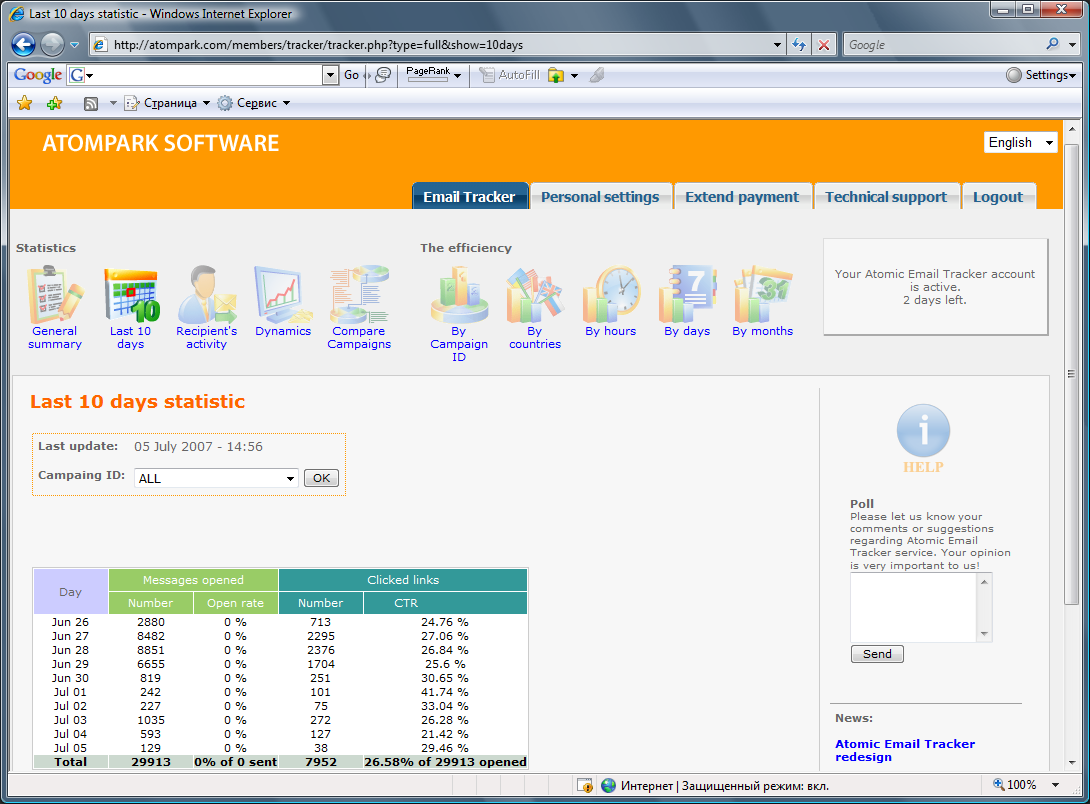Click the Google toolbar highlighter icon
This screenshot has height=804, width=1090.
(x=597, y=75)
